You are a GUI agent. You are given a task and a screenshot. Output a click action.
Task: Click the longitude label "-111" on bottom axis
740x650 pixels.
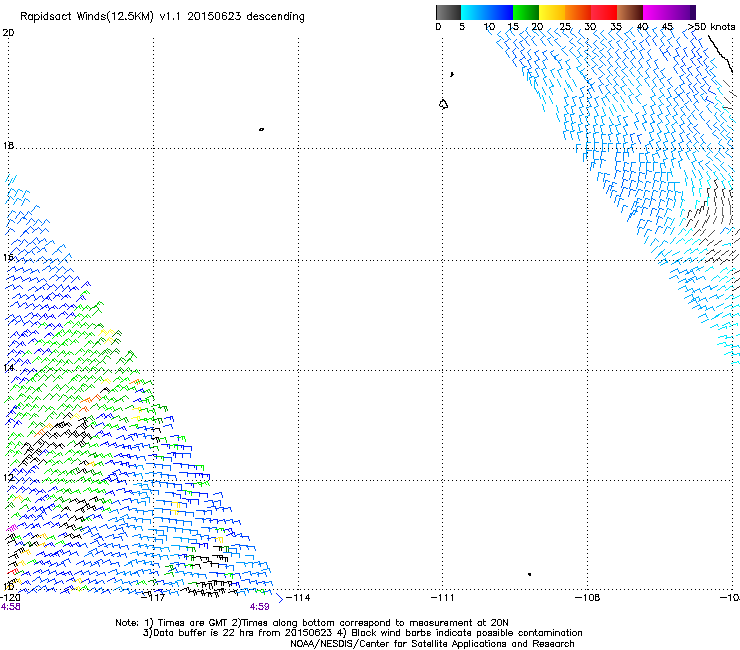[x=443, y=598]
